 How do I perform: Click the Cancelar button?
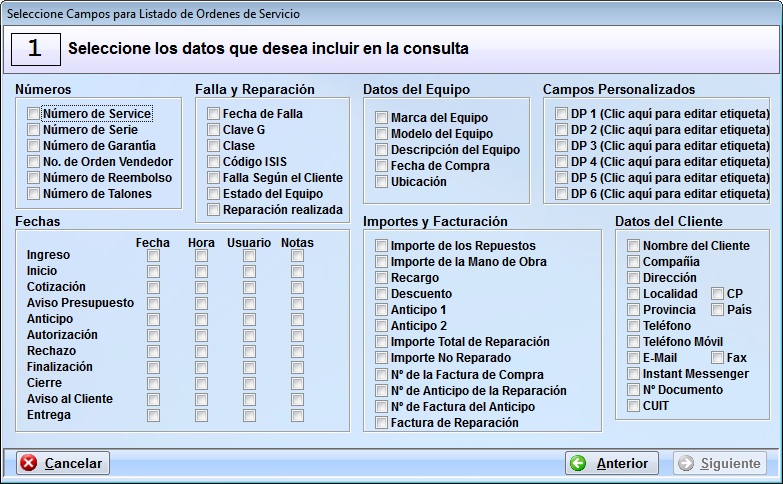[63, 463]
